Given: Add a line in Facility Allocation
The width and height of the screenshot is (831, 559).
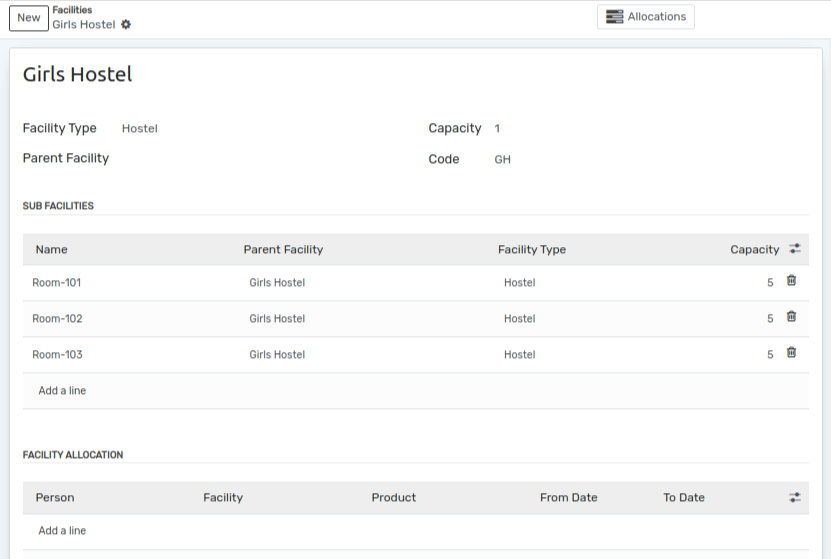Looking at the screenshot, I should 62,531.
